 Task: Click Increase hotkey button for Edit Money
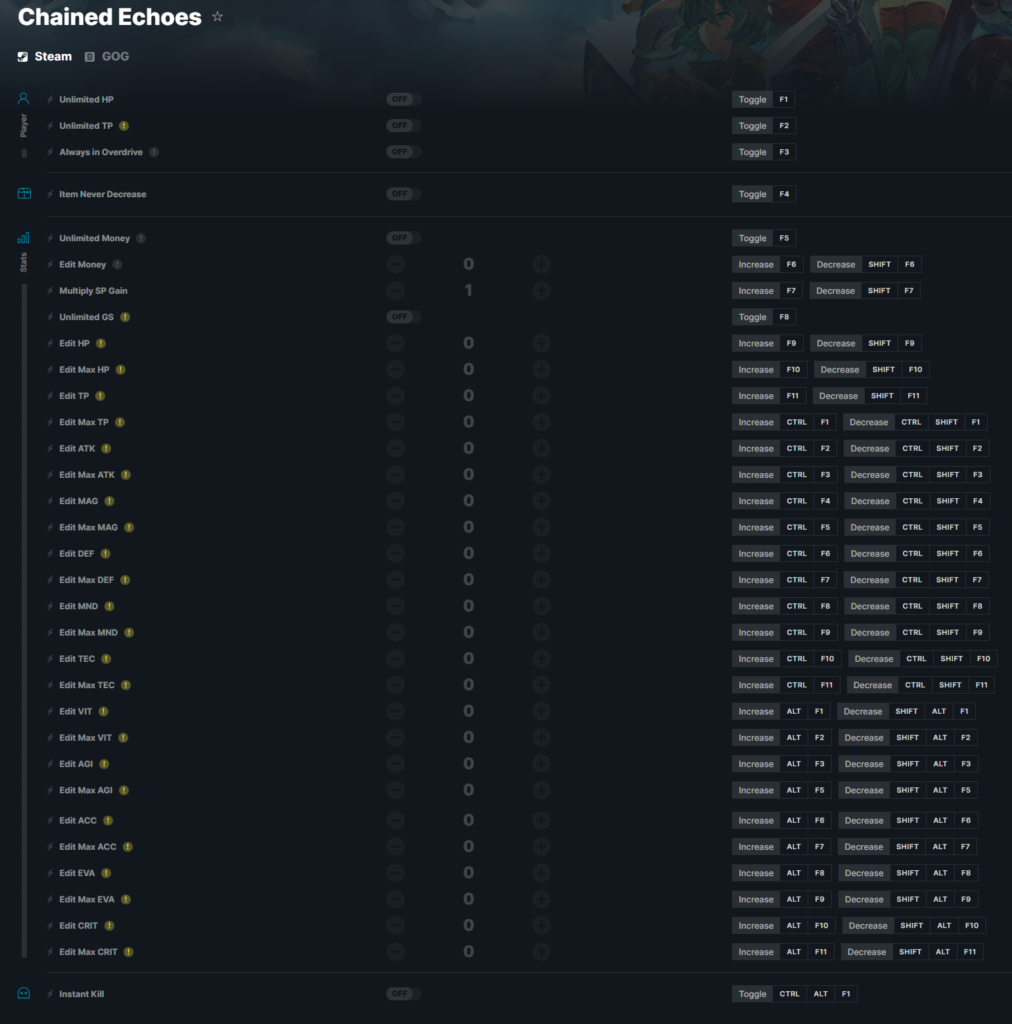point(755,264)
